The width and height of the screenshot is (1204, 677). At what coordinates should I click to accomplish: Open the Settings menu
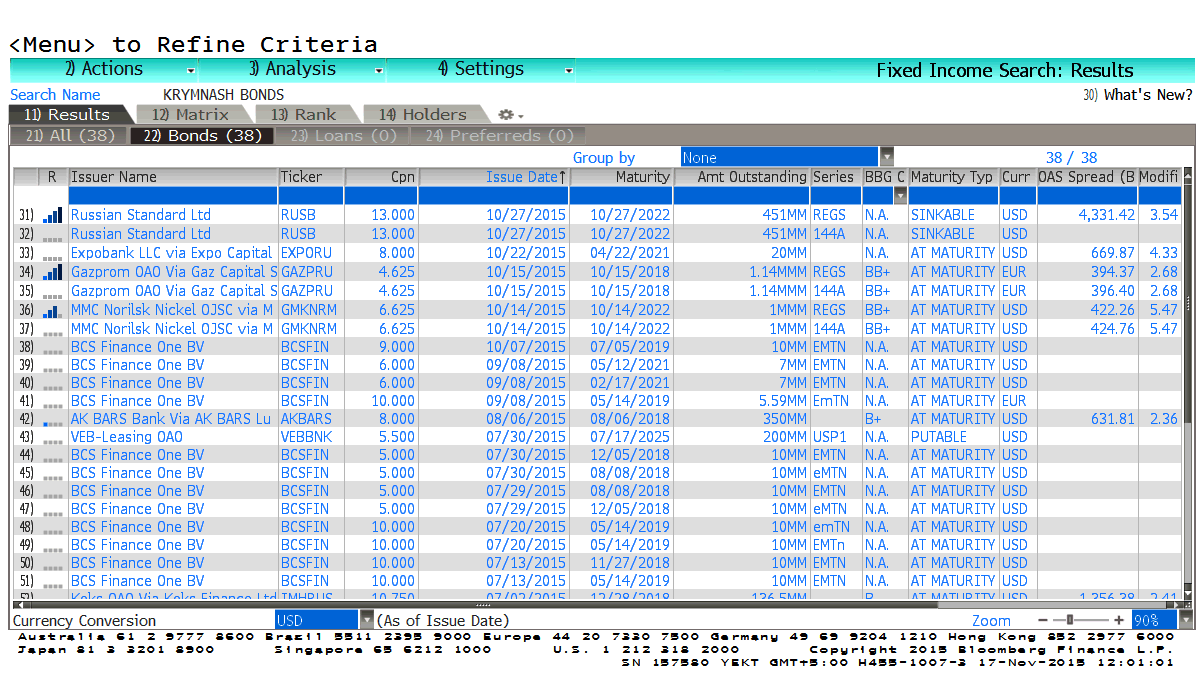pos(480,70)
